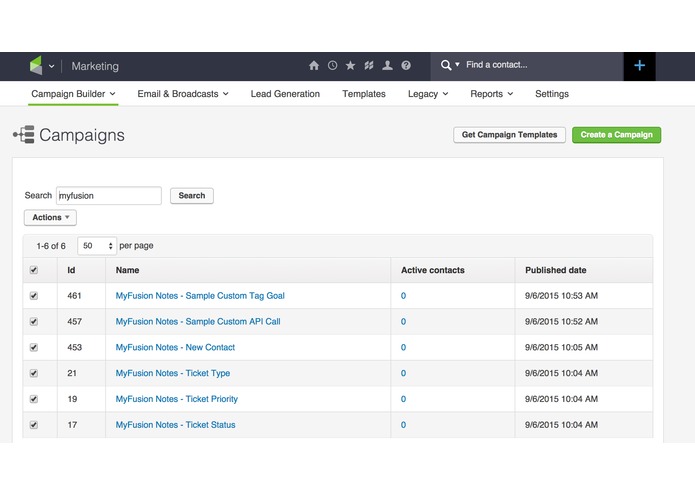Click the 1-6 of 6 results count
This screenshot has height=494, width=695.
tap(51, 246)
